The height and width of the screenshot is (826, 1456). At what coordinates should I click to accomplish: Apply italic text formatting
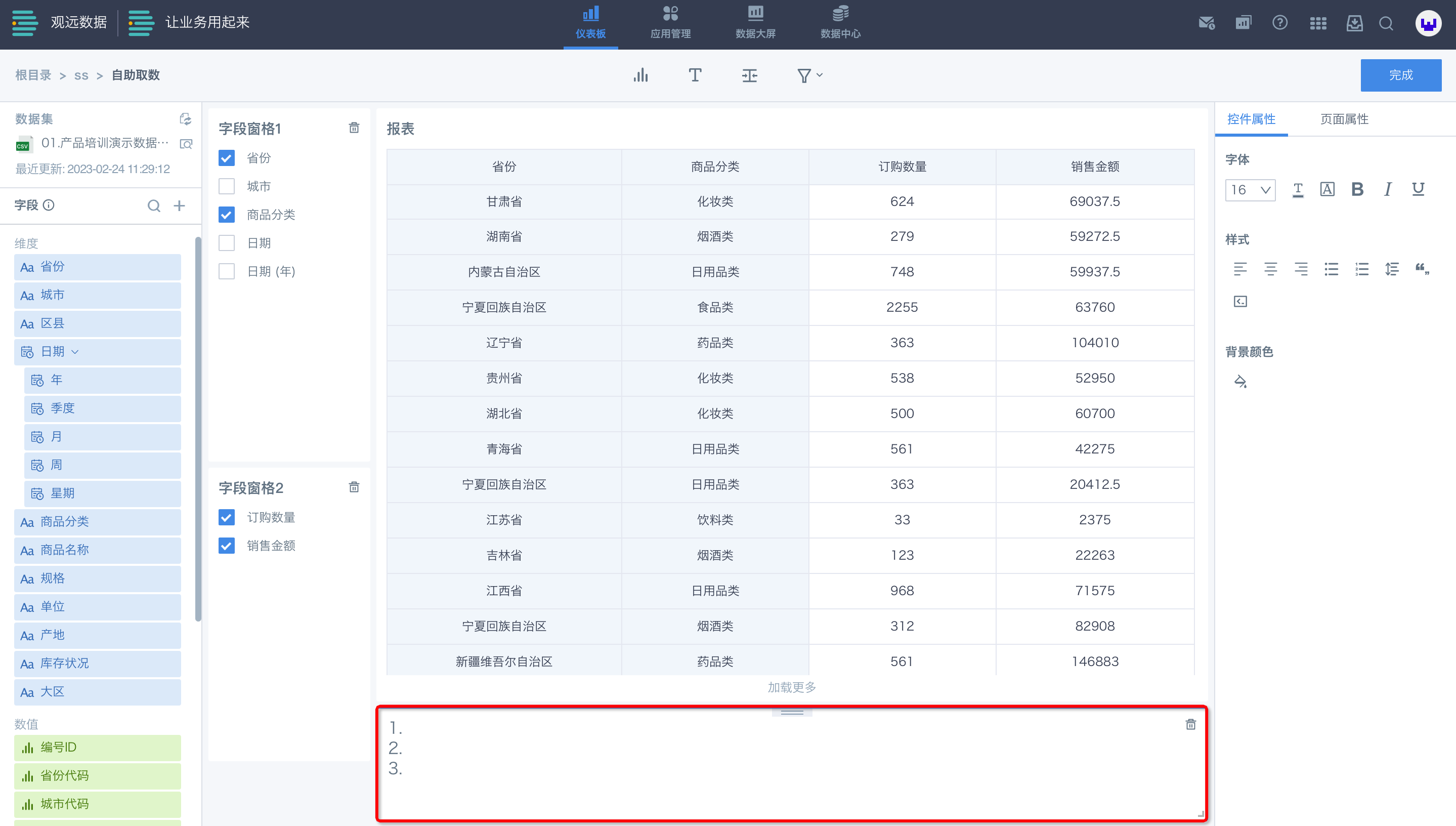[x=1387, y=189]
